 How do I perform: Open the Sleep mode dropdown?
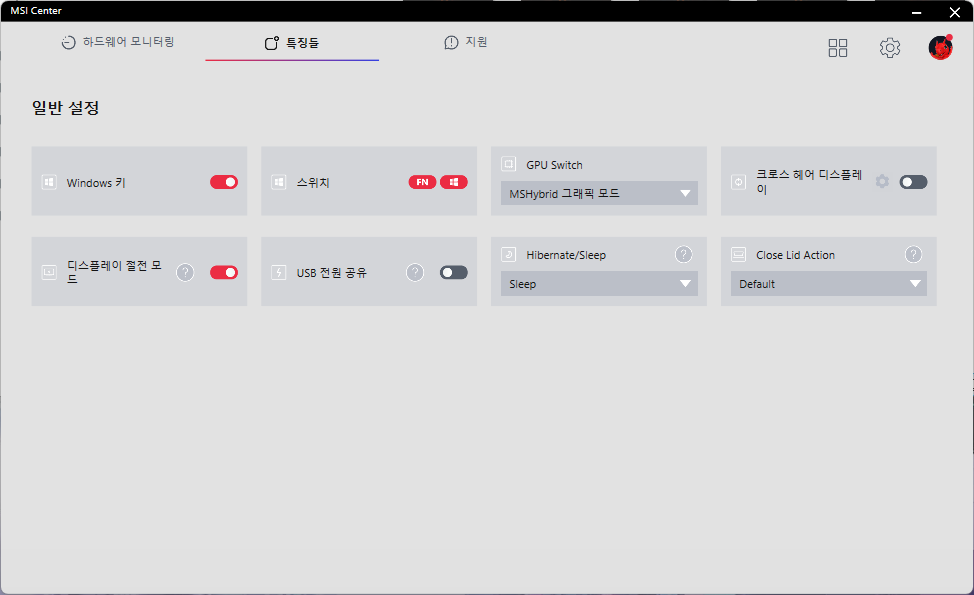pos(599,284)
